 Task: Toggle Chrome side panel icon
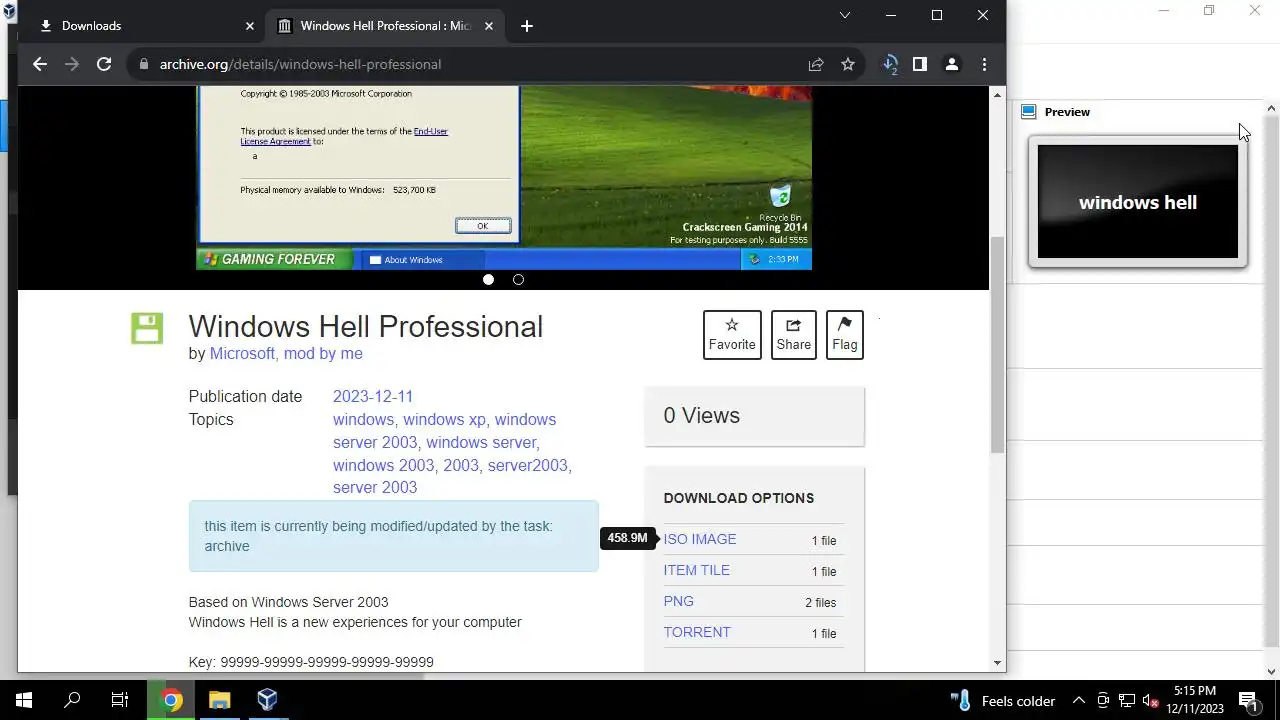click(920, 64)
